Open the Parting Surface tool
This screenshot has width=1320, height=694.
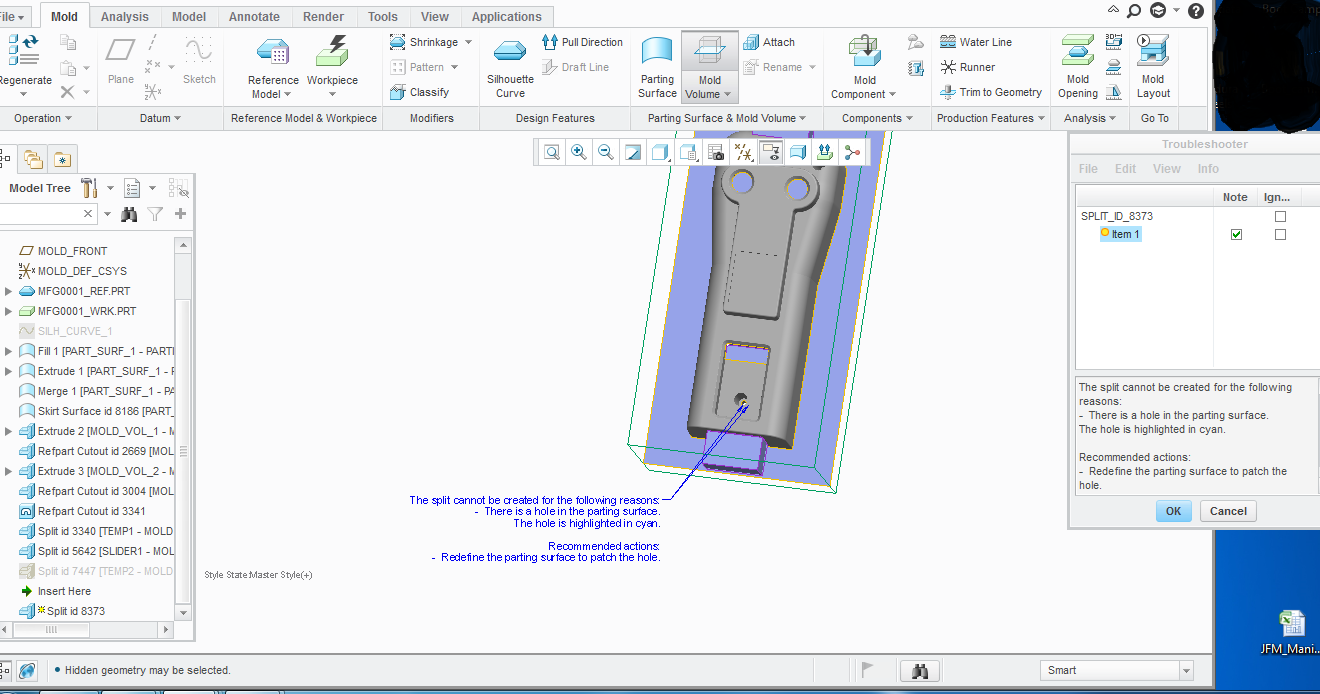click(x=657, y=68)
